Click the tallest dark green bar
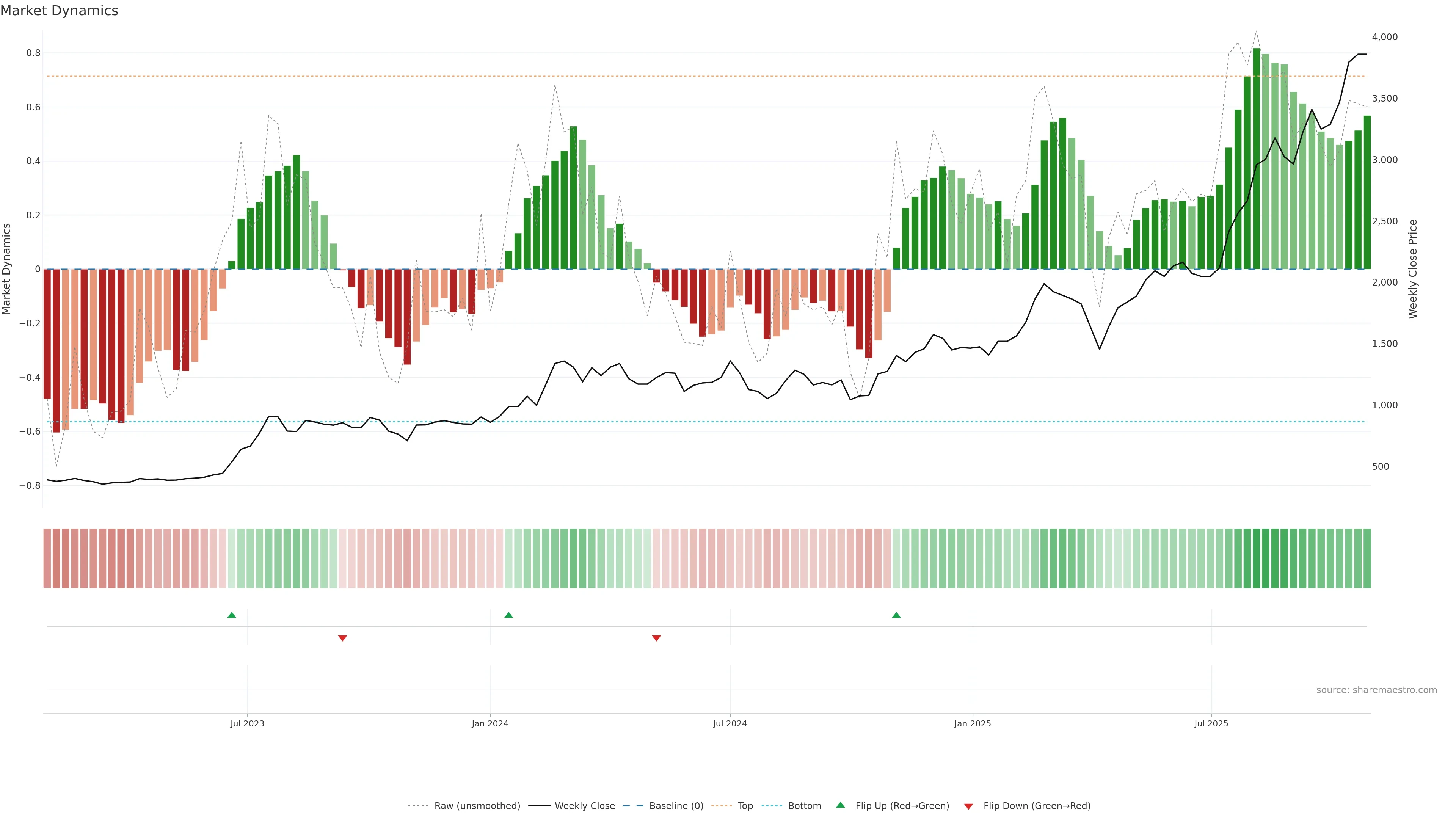 point(1257,158)
